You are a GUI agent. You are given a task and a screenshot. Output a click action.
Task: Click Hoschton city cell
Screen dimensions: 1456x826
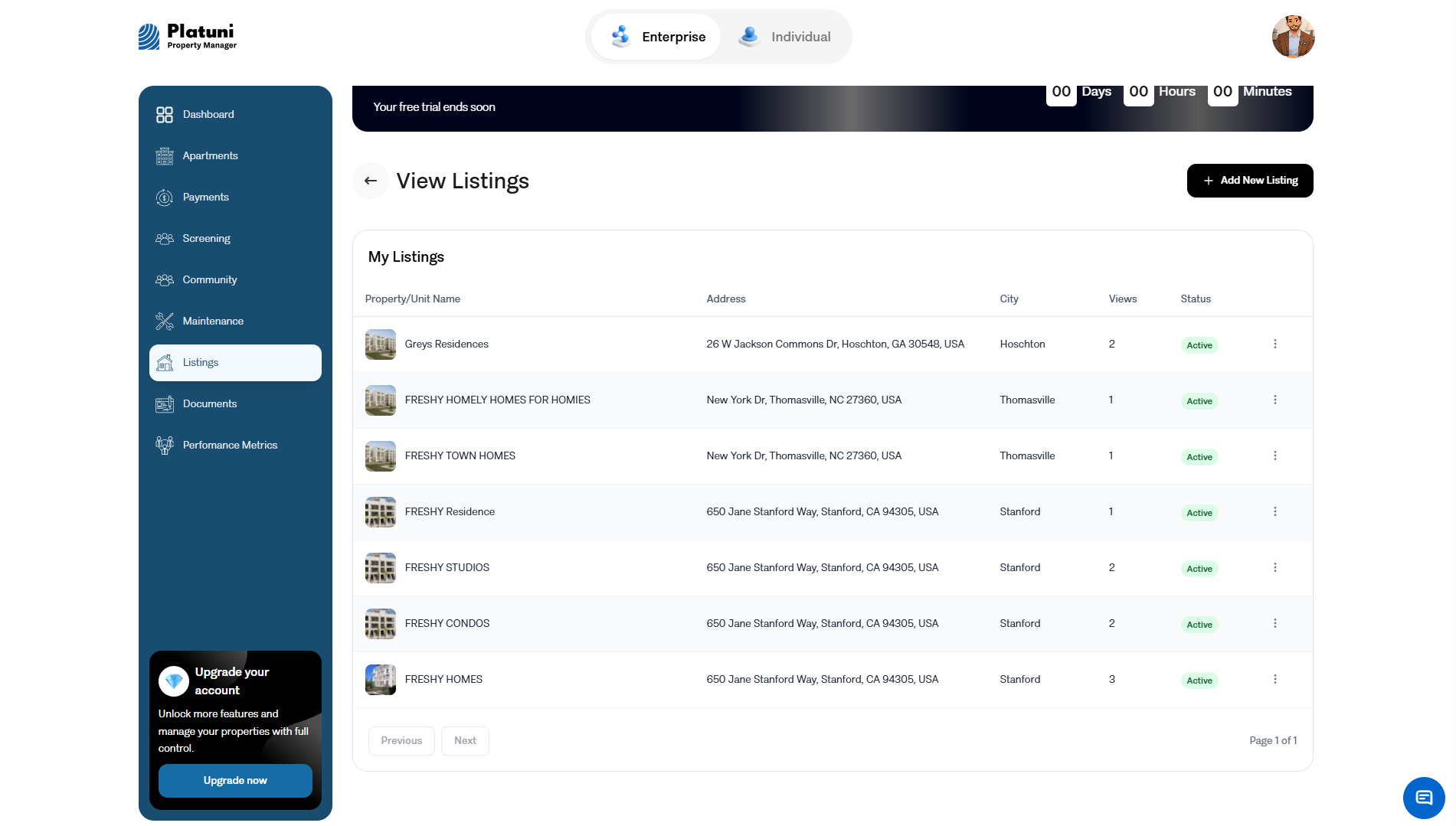1022,344
